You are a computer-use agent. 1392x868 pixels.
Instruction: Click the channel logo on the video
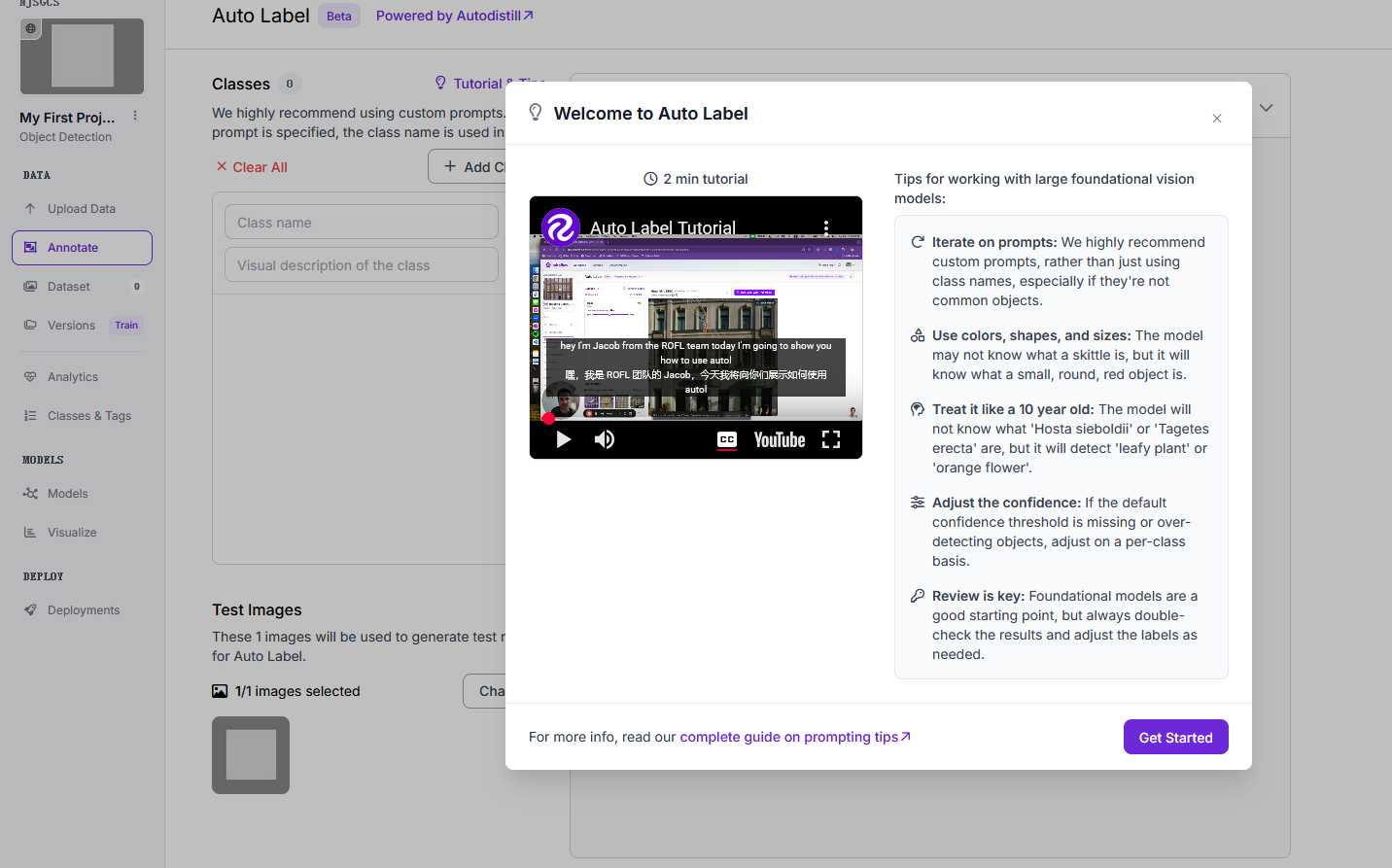click(x=561, y=227)
